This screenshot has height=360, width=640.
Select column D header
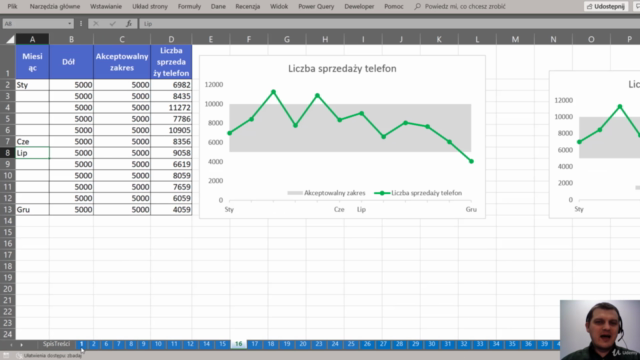(x=171, y=39)
